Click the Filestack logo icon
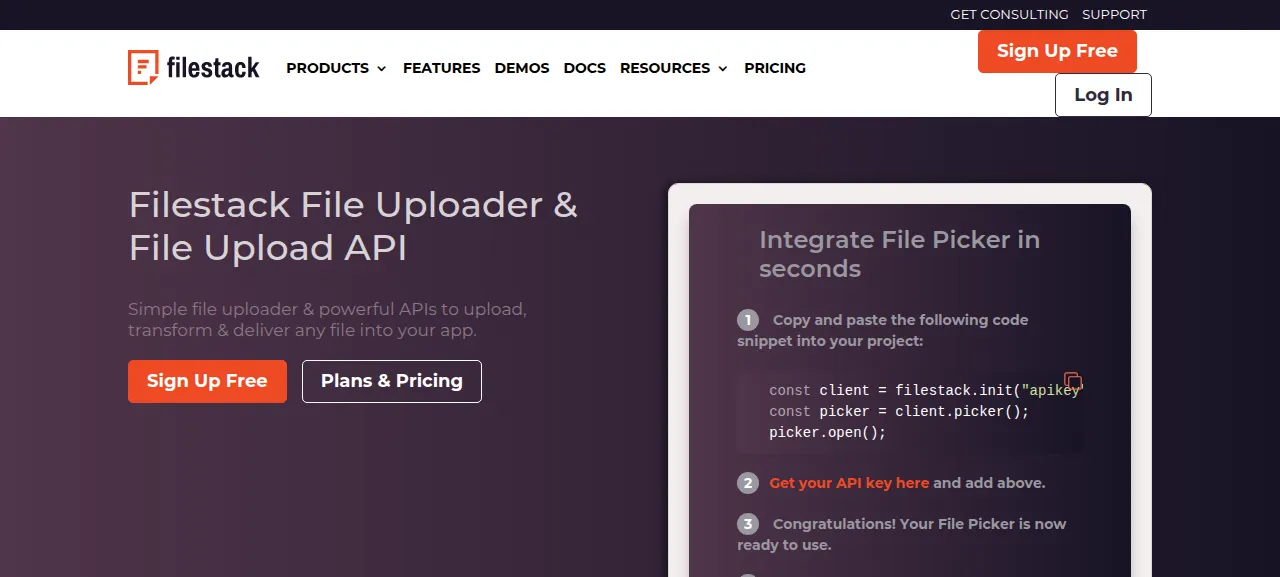This screenshot has width=1280, height=577. click(x=143, y=67)
